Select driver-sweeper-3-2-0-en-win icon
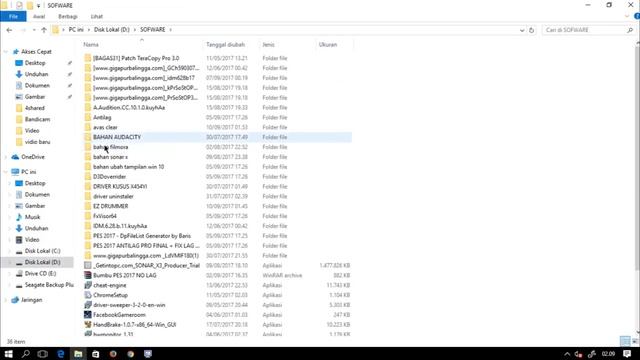 point(88,305)
